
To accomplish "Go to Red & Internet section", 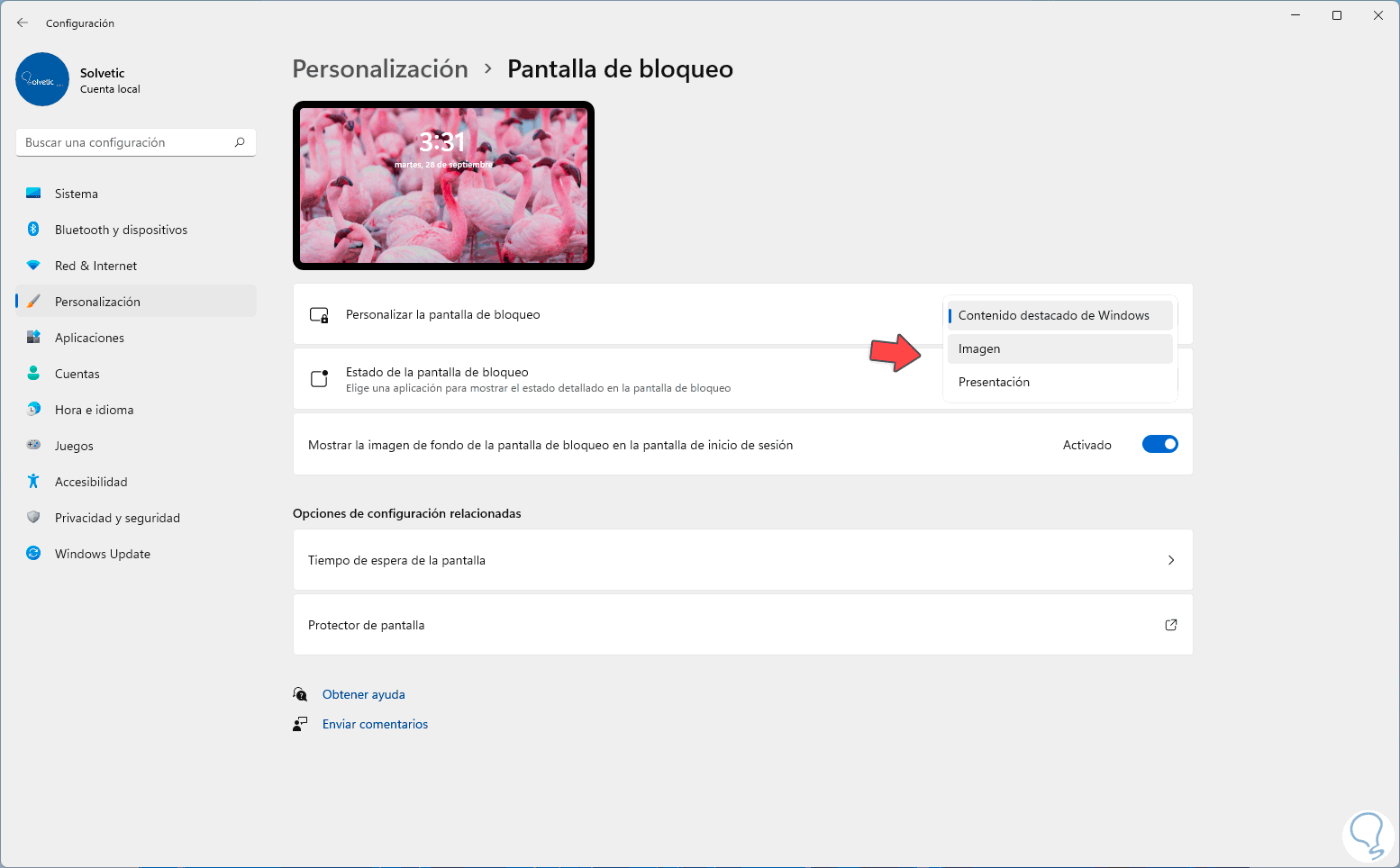I will (x=136, y=266).
